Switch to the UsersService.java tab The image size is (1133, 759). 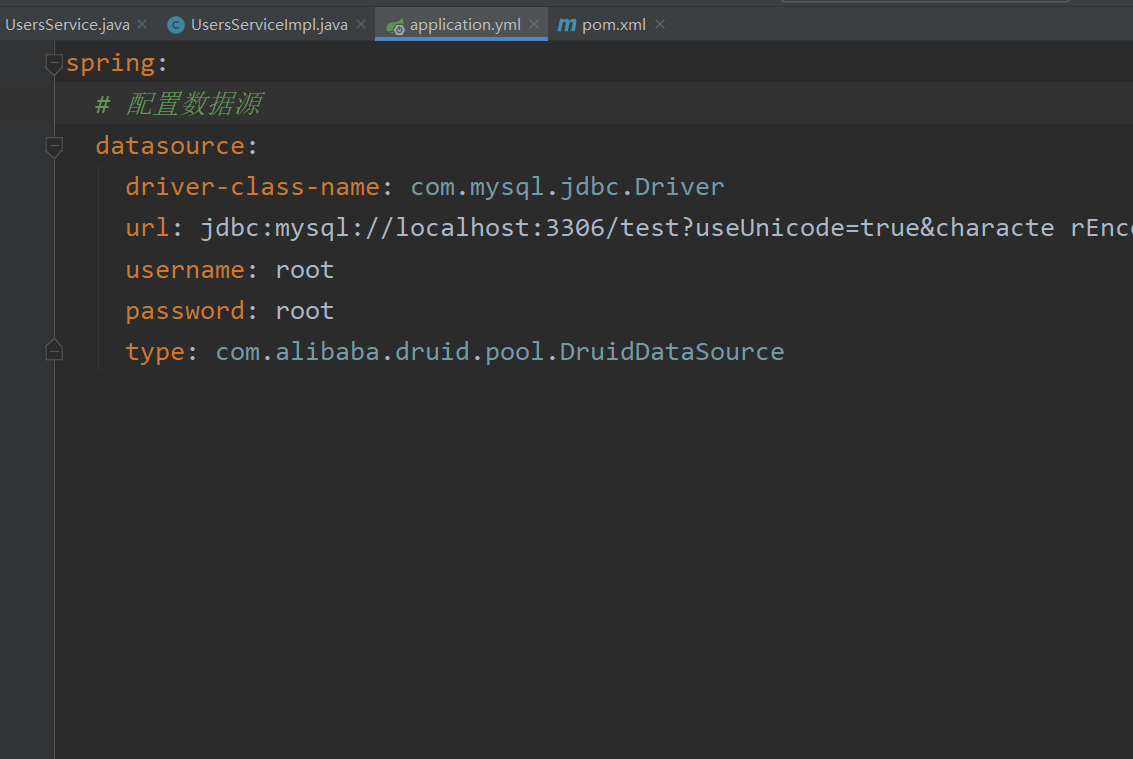tap(67, 25)
